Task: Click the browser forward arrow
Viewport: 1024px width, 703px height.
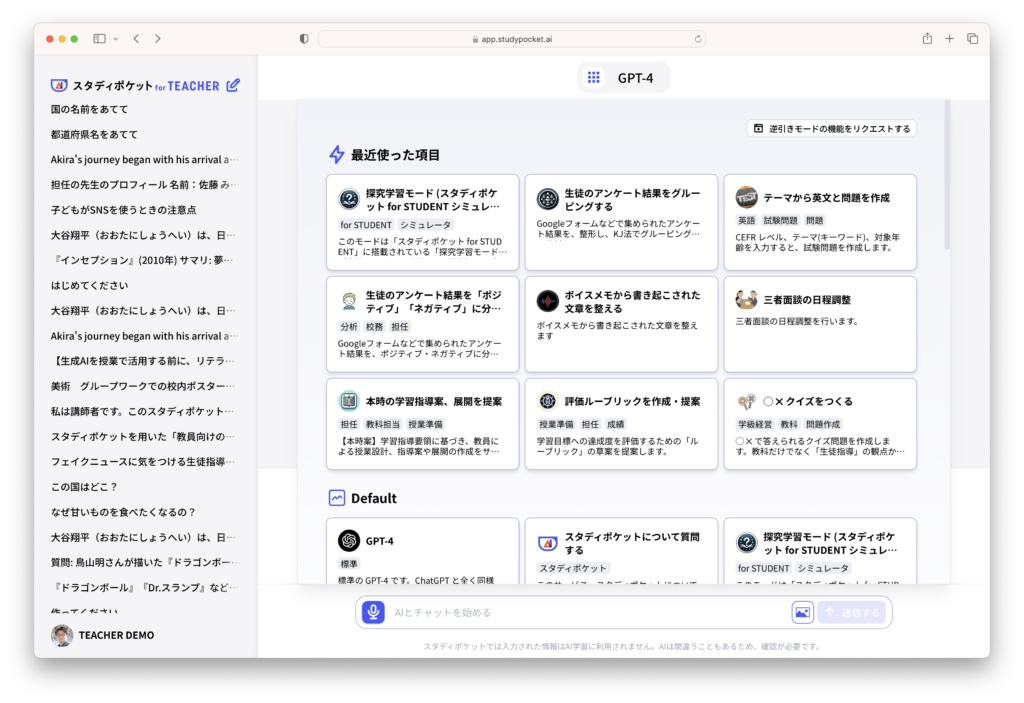Action: (x=157, y=39)
